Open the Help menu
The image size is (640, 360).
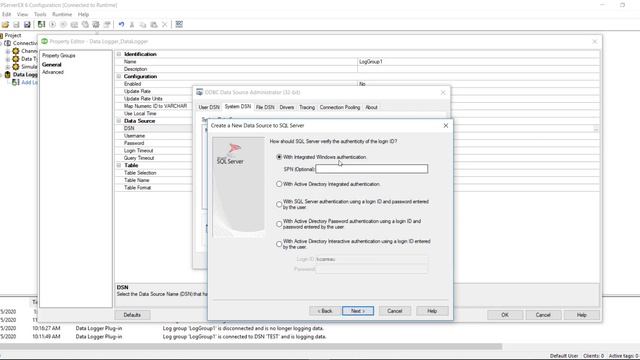83,14
